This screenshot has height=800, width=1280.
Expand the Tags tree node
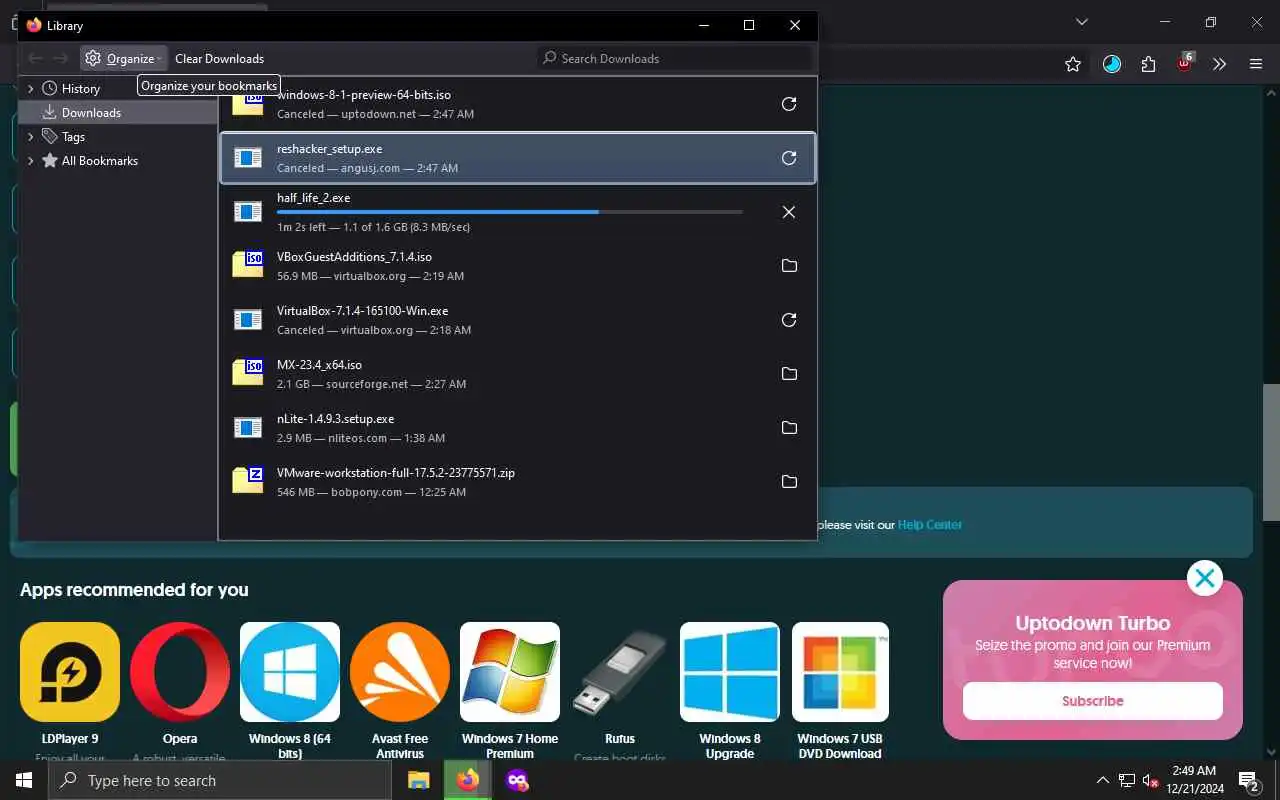(x=30, y=137)
